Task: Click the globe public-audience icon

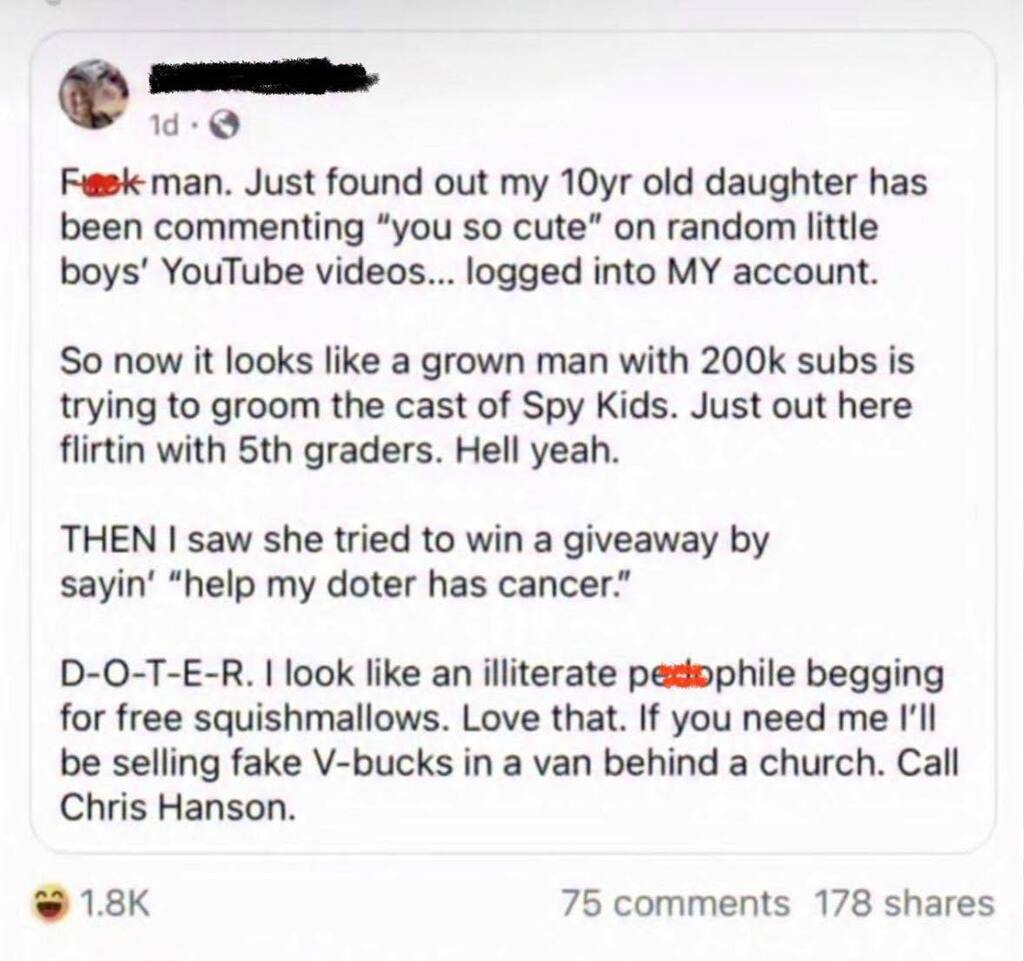Action: tap(223, 127)
